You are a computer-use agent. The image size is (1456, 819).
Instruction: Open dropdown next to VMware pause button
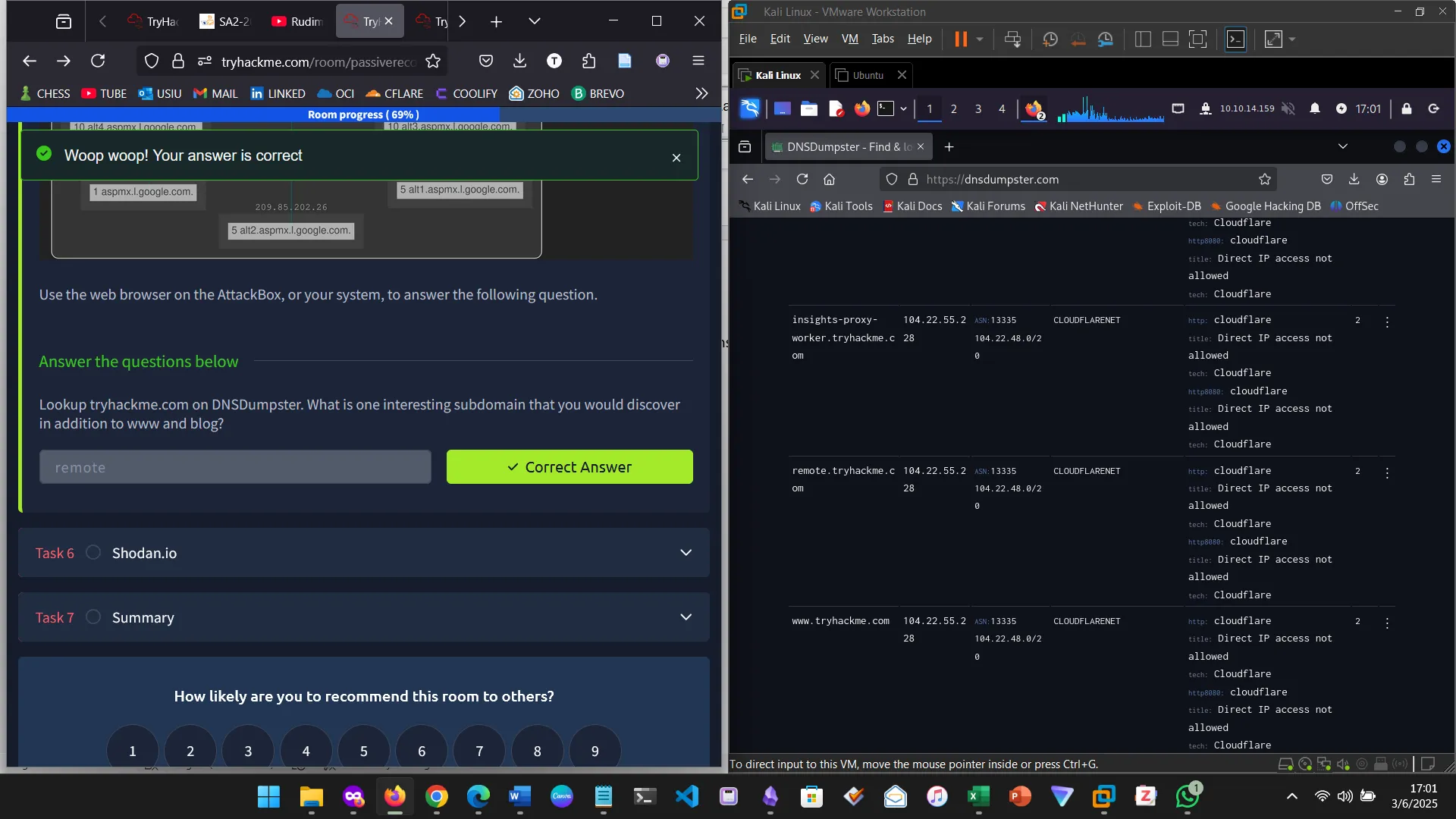coord(980,39)
